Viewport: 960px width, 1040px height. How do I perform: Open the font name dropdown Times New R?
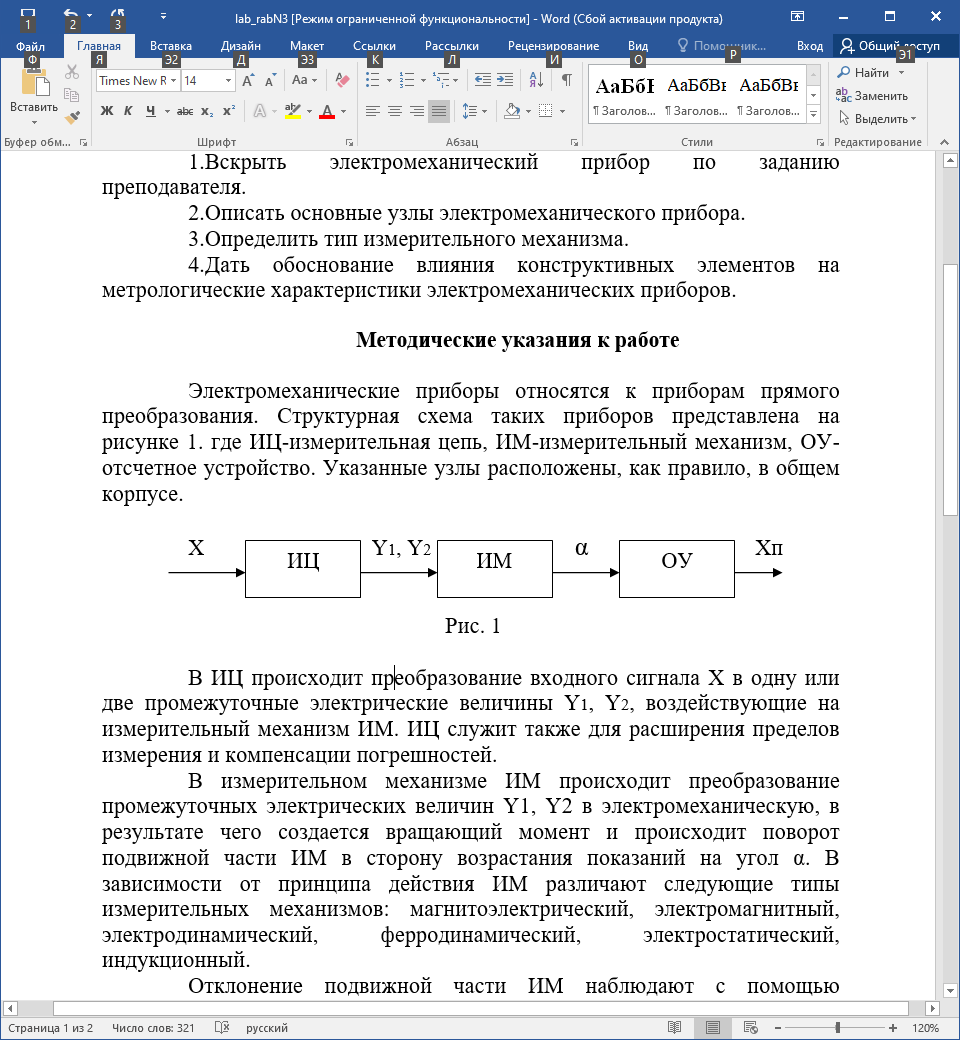click(x=173, y=81)
